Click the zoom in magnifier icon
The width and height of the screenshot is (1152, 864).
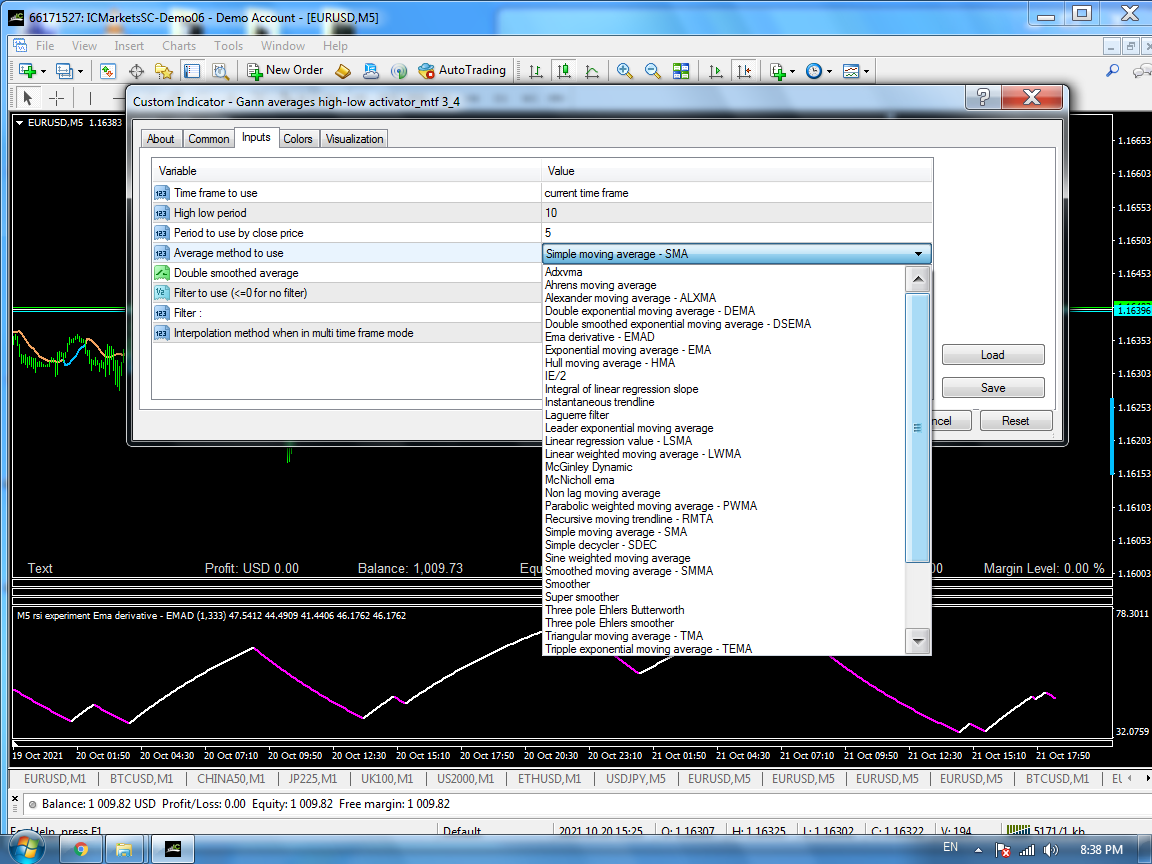625,71
